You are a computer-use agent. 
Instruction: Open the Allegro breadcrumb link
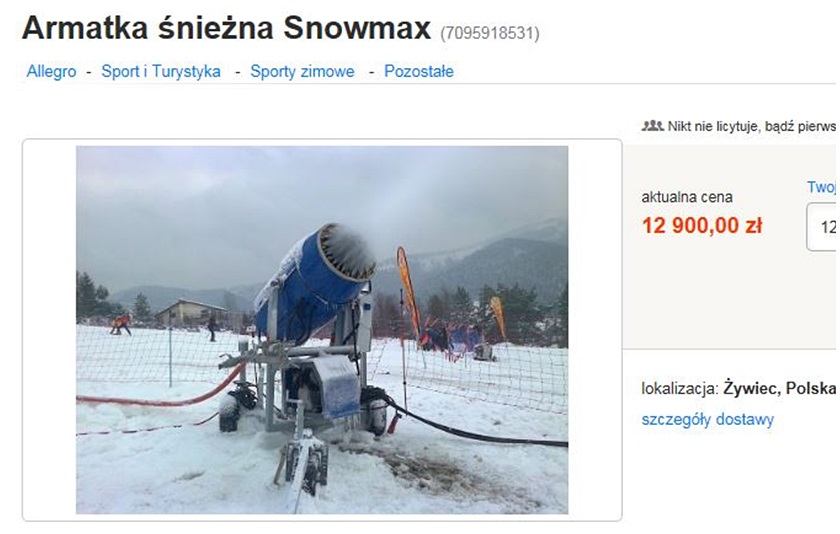coord(51,71)
